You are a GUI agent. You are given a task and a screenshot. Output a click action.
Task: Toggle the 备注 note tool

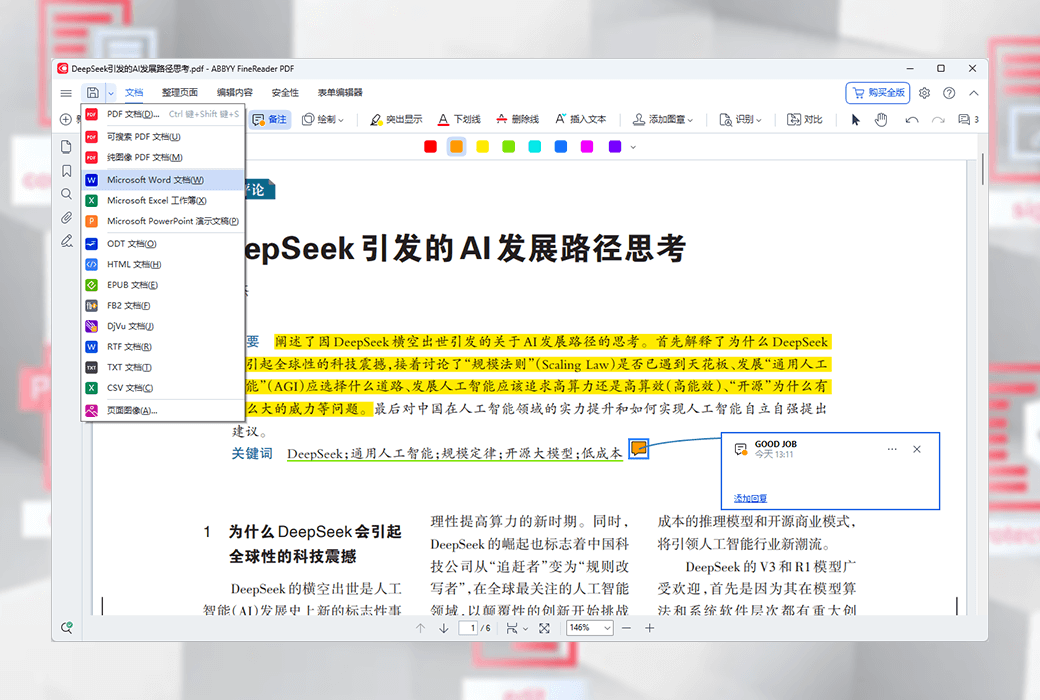[269, 119]
